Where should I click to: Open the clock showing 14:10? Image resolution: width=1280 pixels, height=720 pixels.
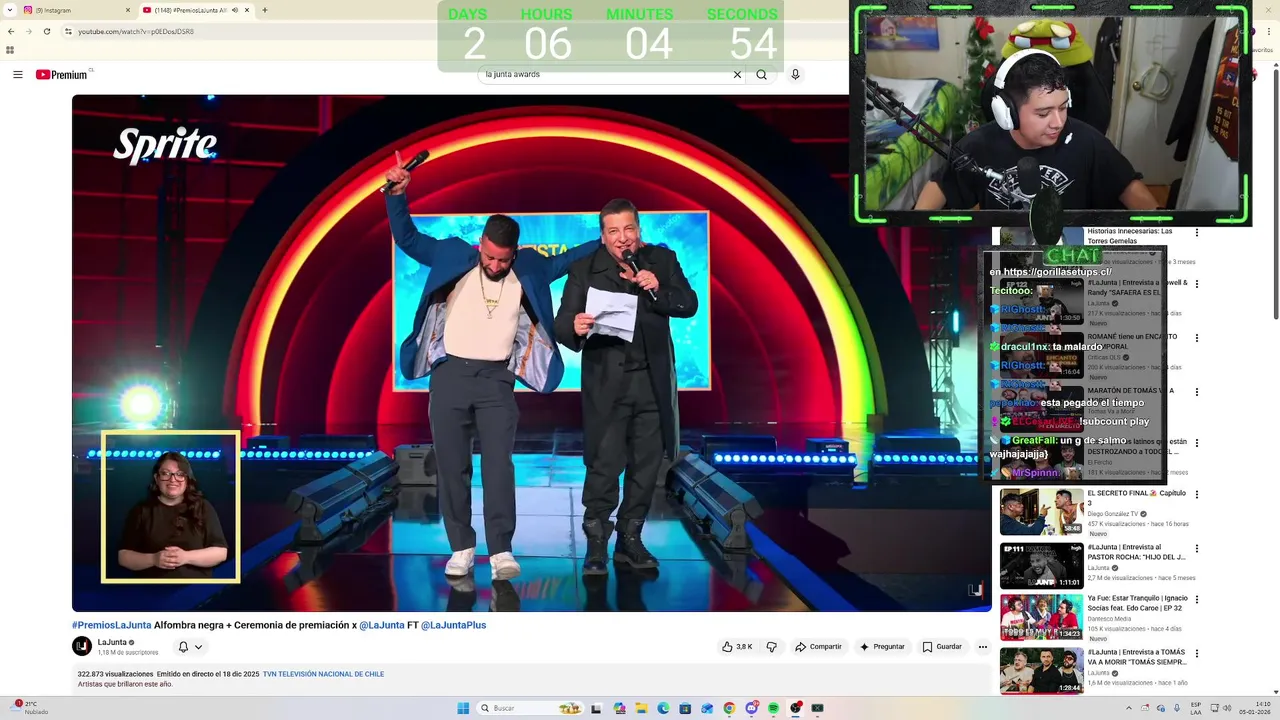click(x=1253, y=708)
